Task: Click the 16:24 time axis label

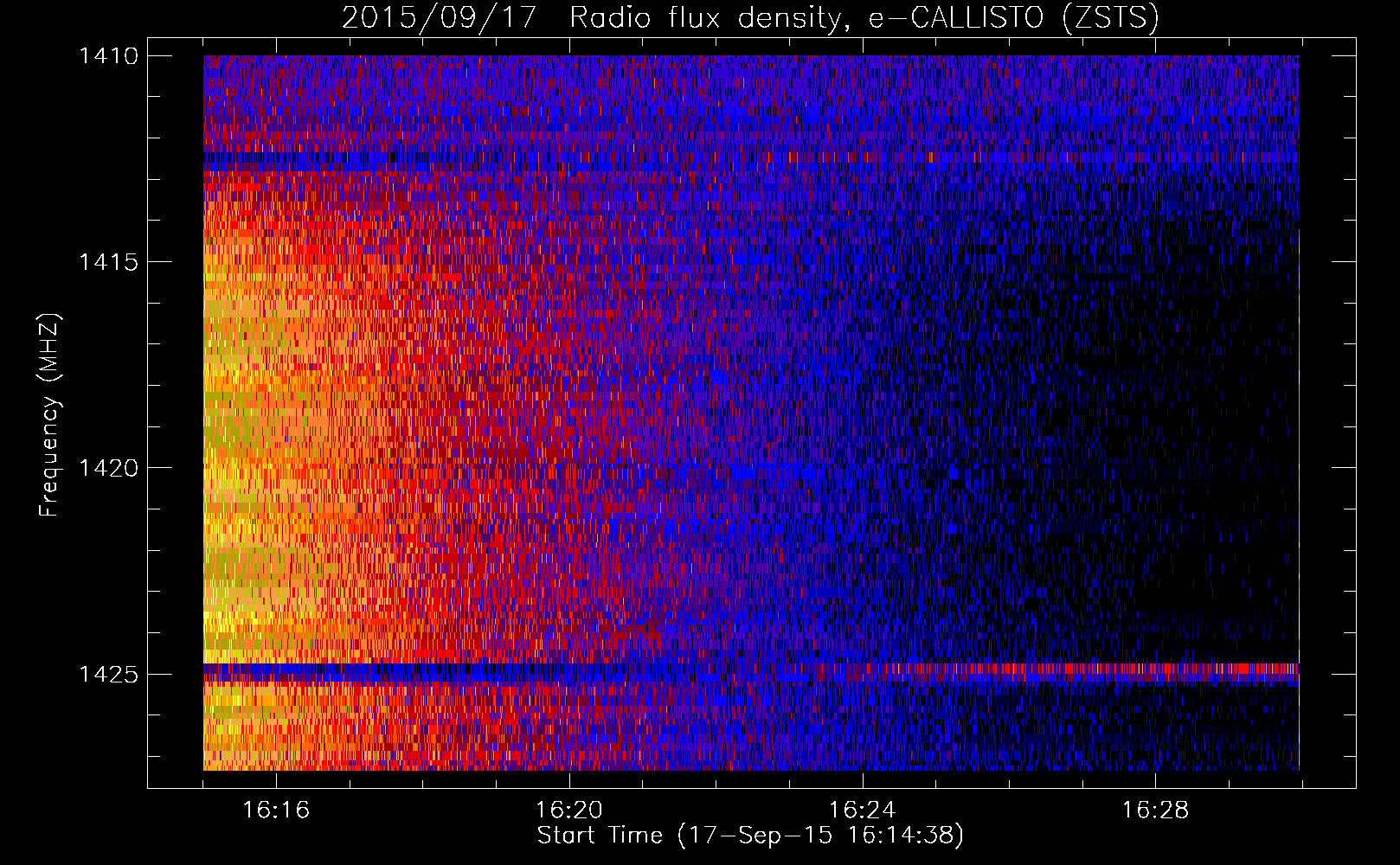Action: pyautogui.click(x=863, y=811)
